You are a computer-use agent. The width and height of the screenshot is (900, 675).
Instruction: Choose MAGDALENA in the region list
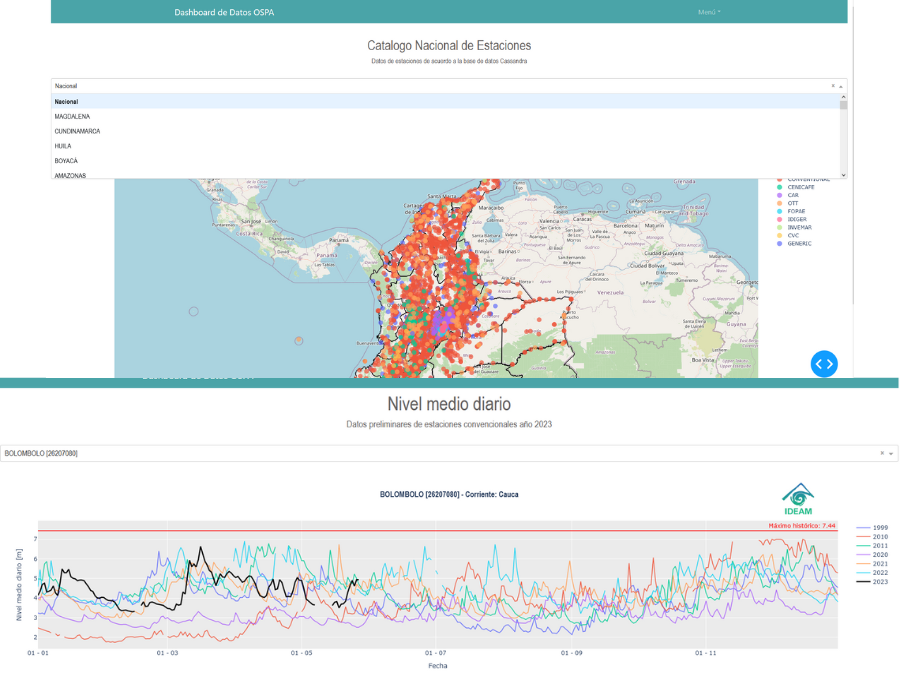pos(73,116)
